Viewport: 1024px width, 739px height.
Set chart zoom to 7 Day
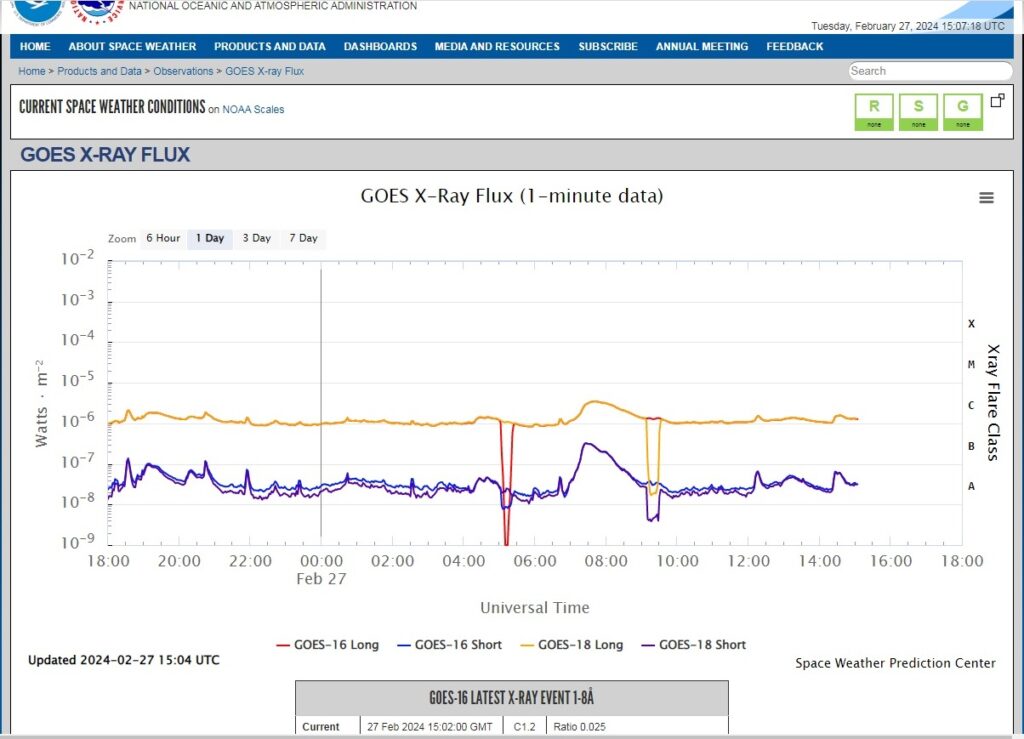(303, 238)
